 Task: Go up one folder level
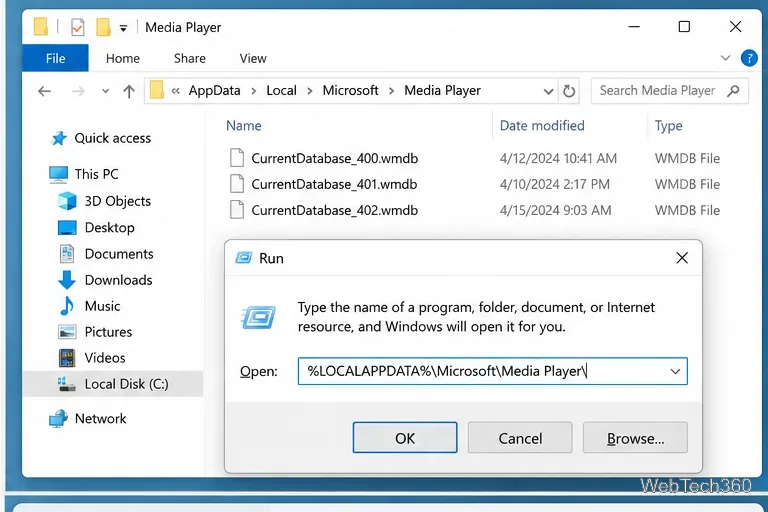click(129, 91)
